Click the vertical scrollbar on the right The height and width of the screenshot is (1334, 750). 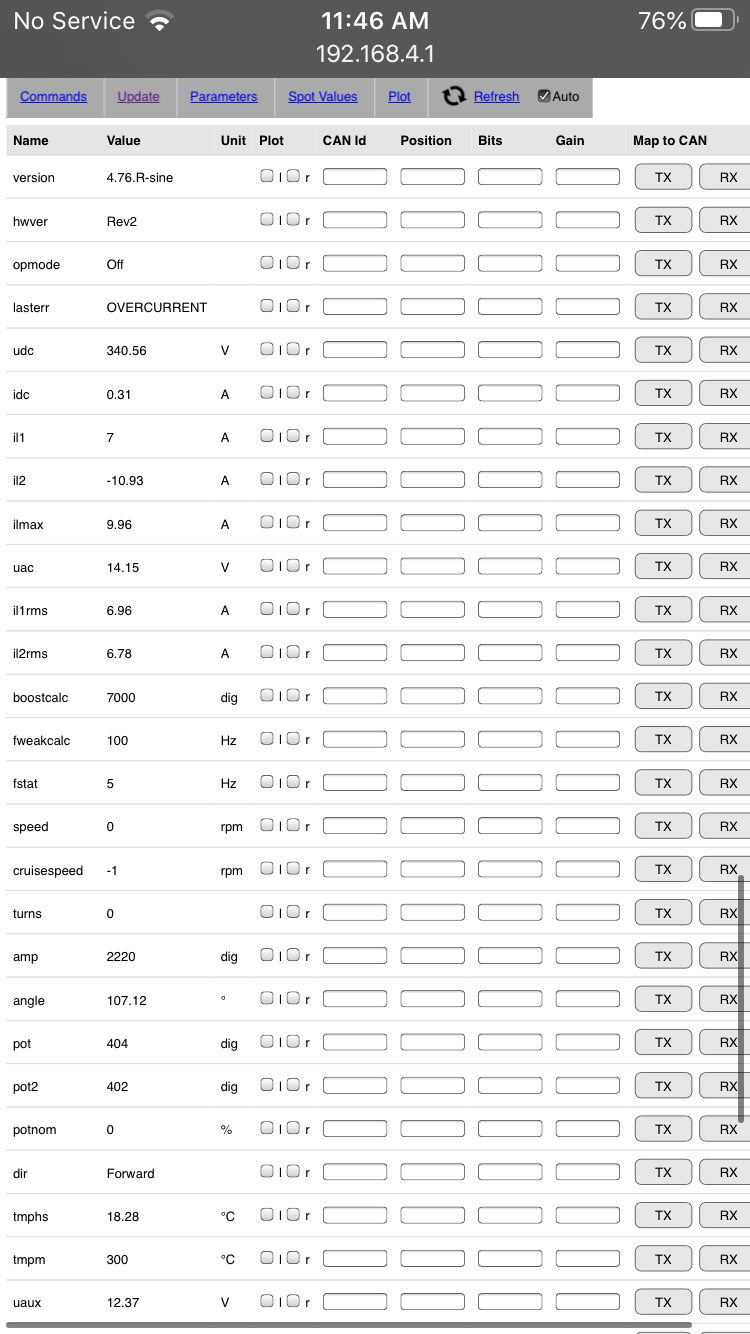pyautogui.click(x=741, y=998)
